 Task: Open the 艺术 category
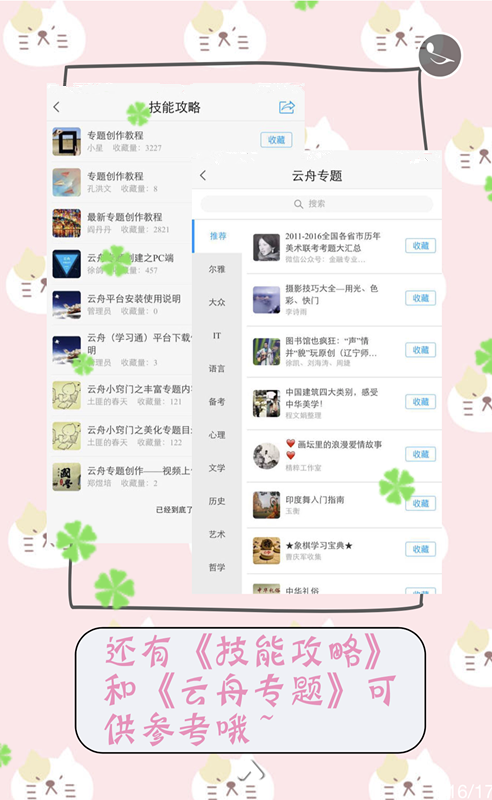coord(217,534)
